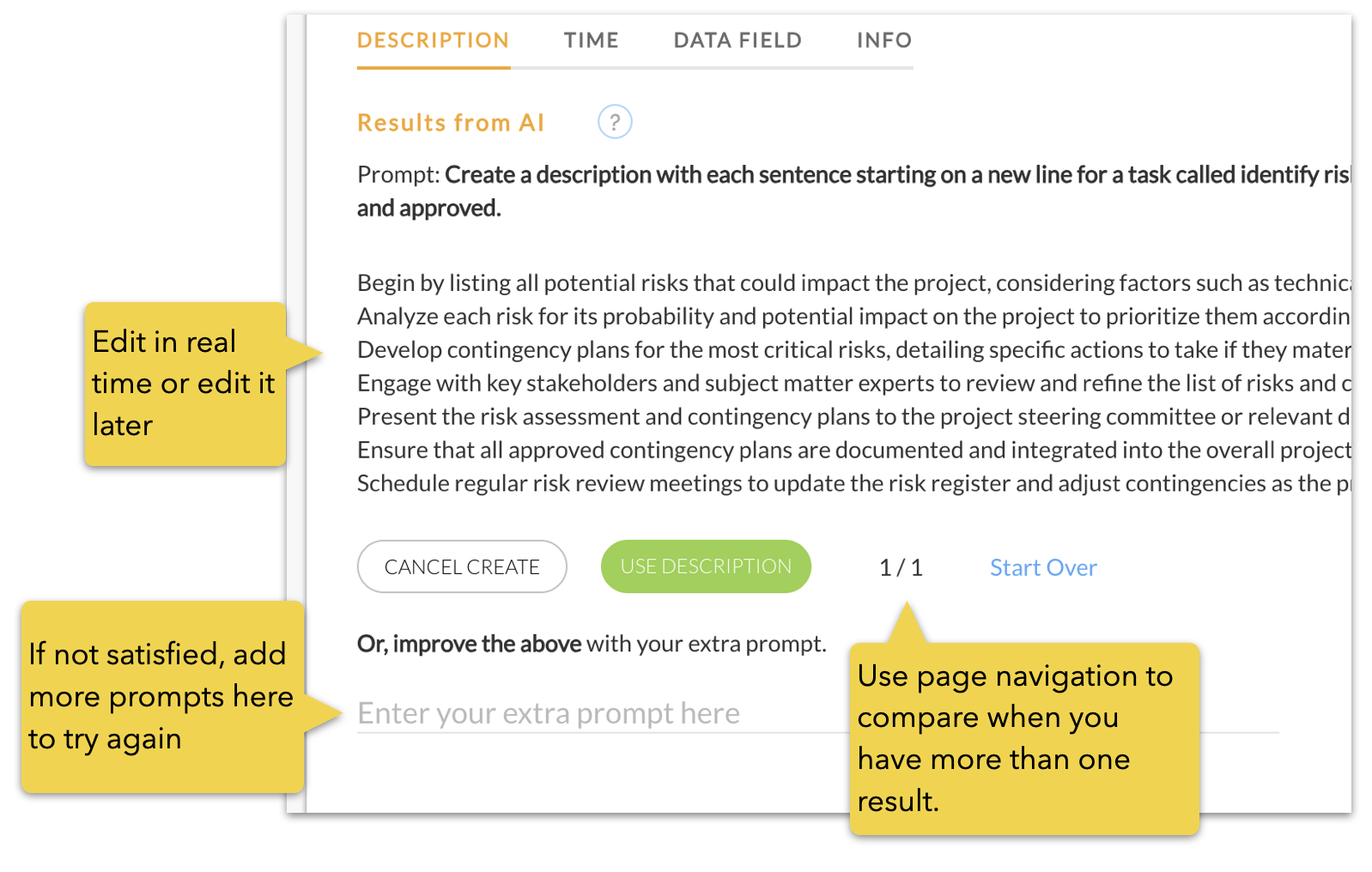1372x872 pixels.
Task: Click the 1 / 1 page indicator
Action: [901, 567]
